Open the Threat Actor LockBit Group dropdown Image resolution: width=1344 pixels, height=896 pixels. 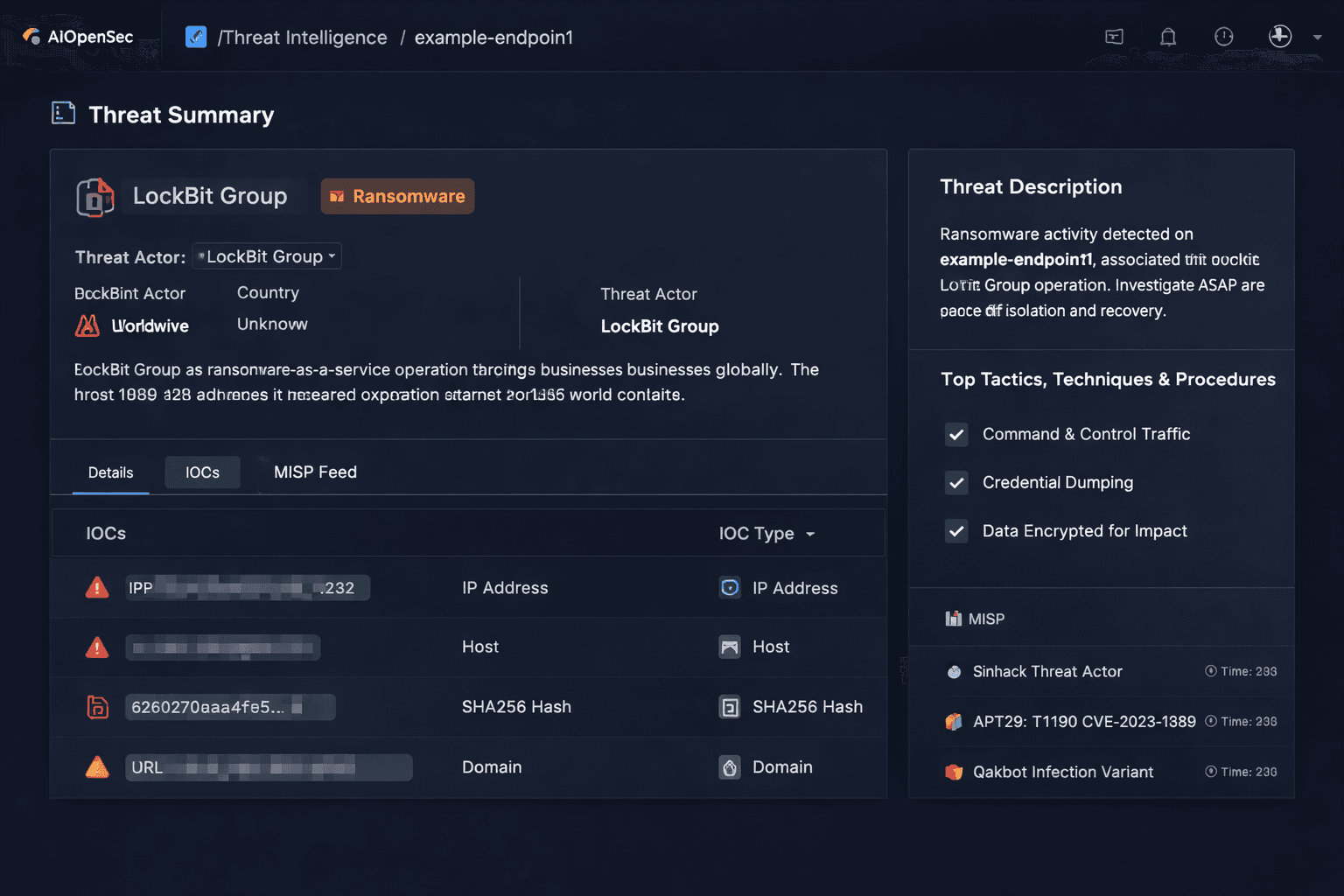266,255
